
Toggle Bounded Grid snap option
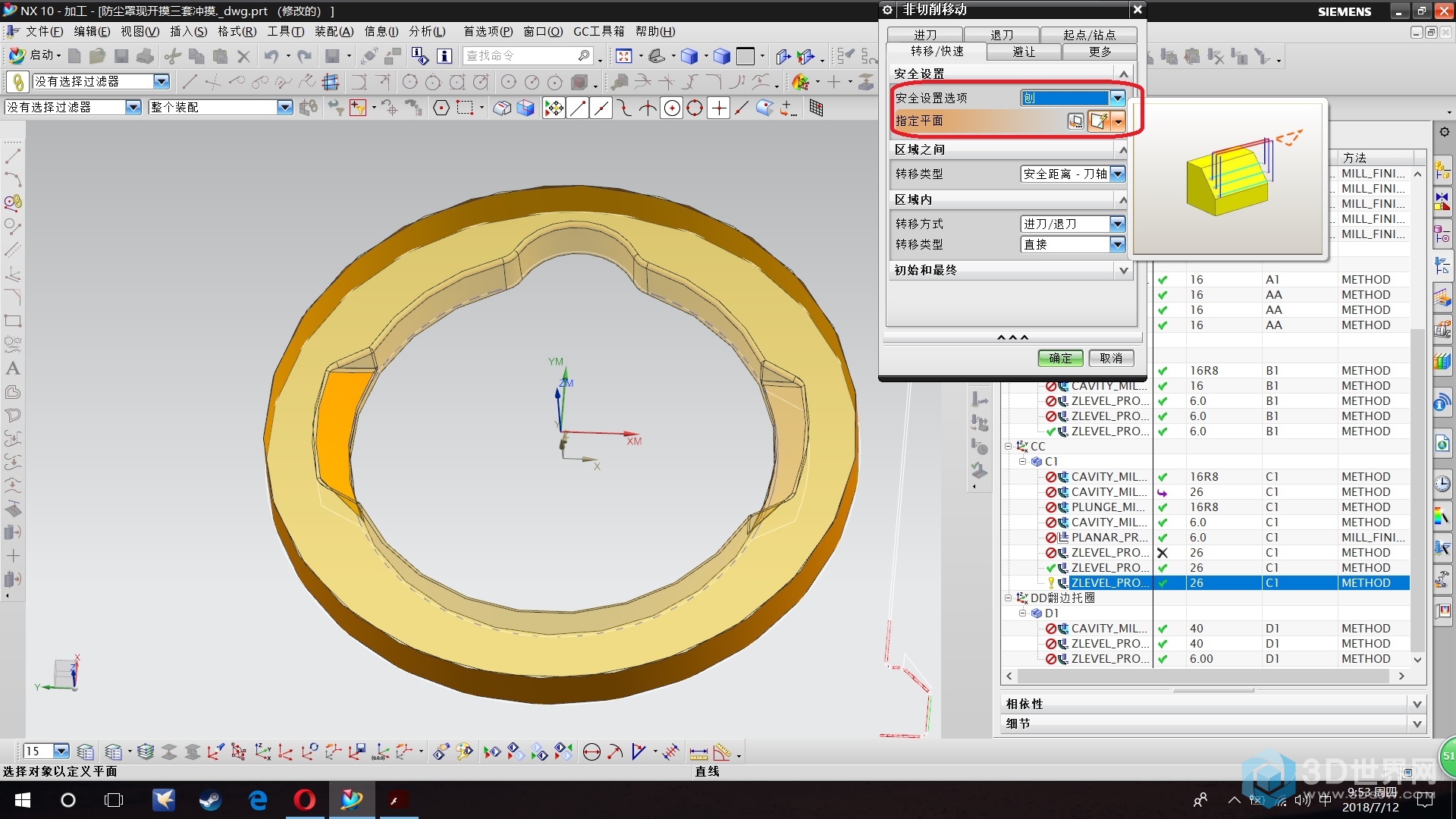click(x=816, y=108)
